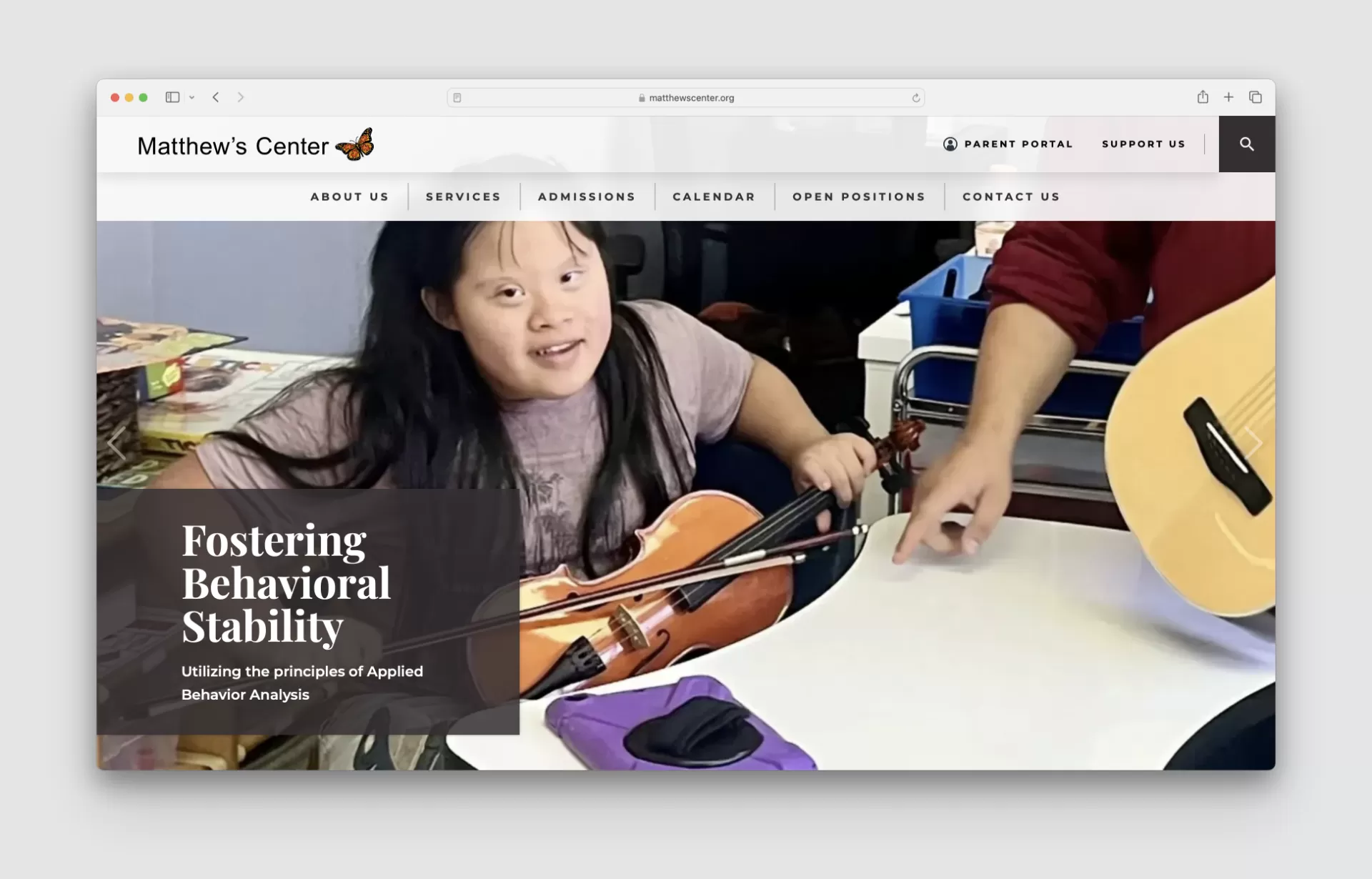This screenshot has height=879, width=1372.
Task: Click the parent portal account icon
Action: click(x=949, y=143)
